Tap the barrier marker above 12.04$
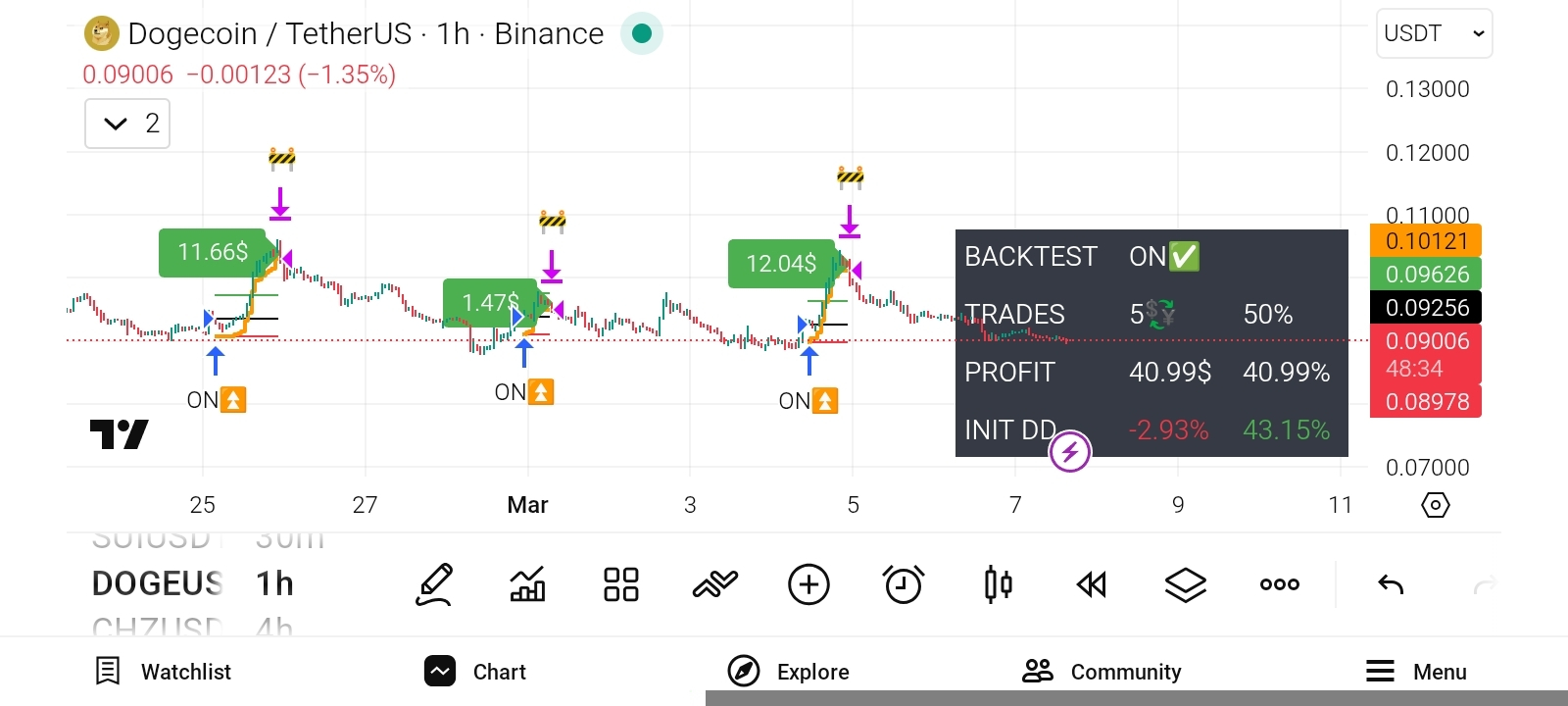Image resolution: width=1568 pixels, height=706 pixels. point(850,176)
